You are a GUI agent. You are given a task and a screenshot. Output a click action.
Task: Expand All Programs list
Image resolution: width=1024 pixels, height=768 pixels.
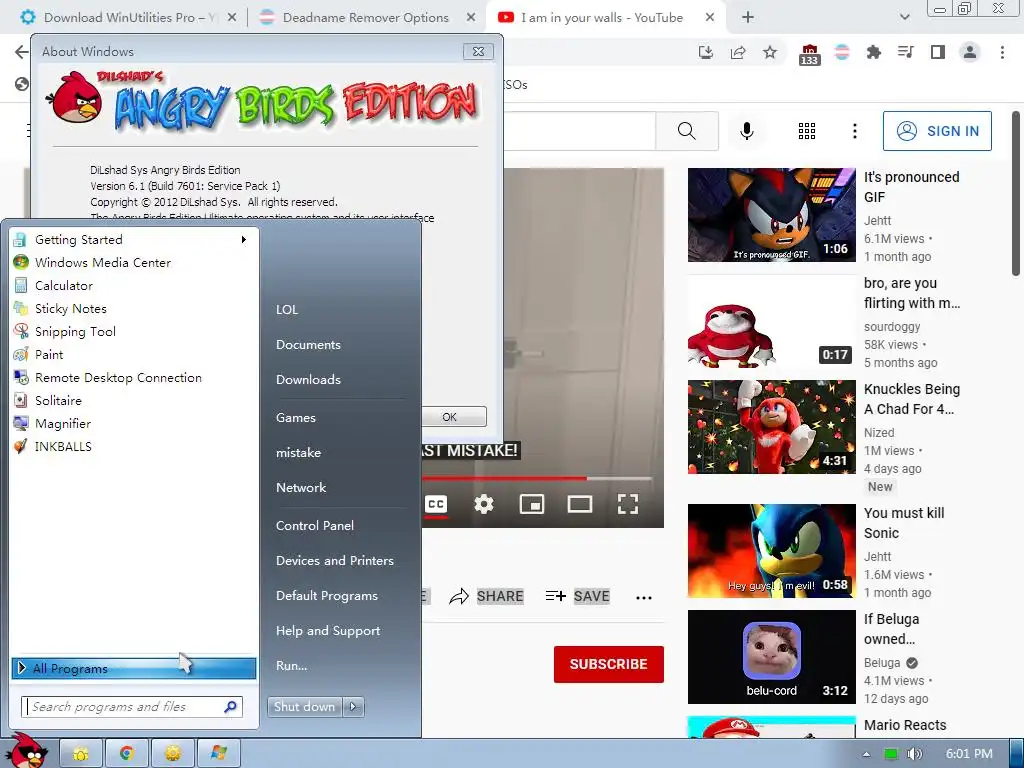[134, 668]
